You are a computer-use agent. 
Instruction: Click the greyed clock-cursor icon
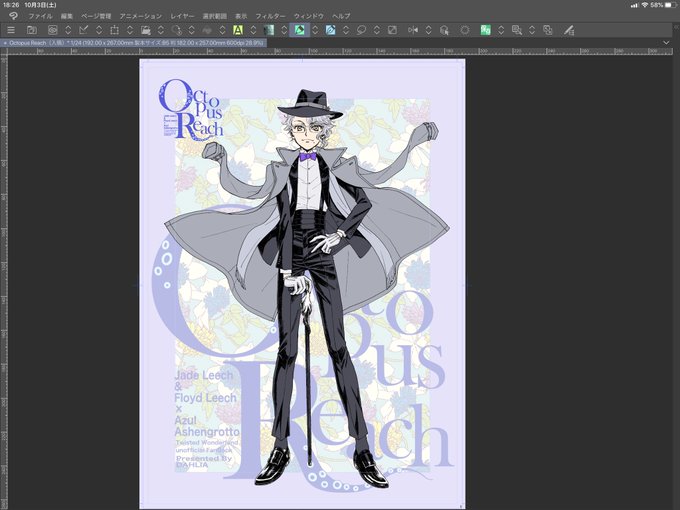[176, 30]
